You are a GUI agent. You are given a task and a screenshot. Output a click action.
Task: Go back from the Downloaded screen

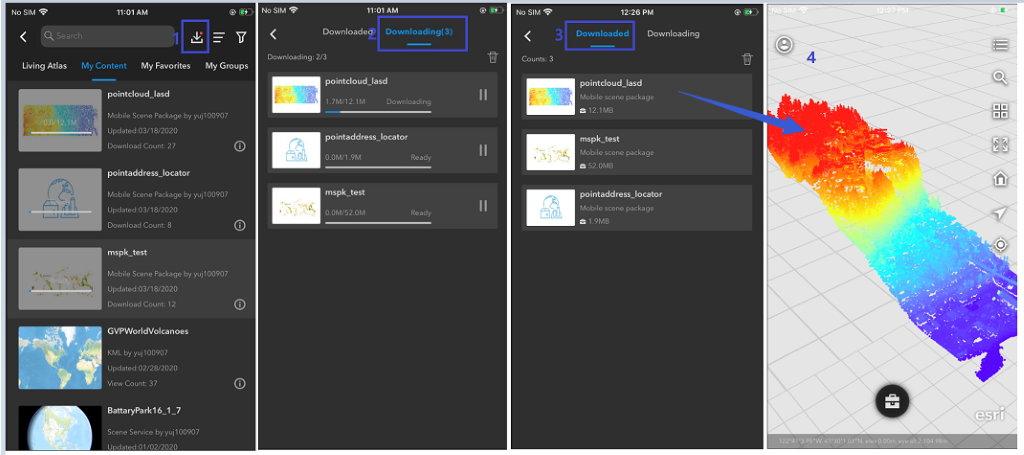[528, 37]
